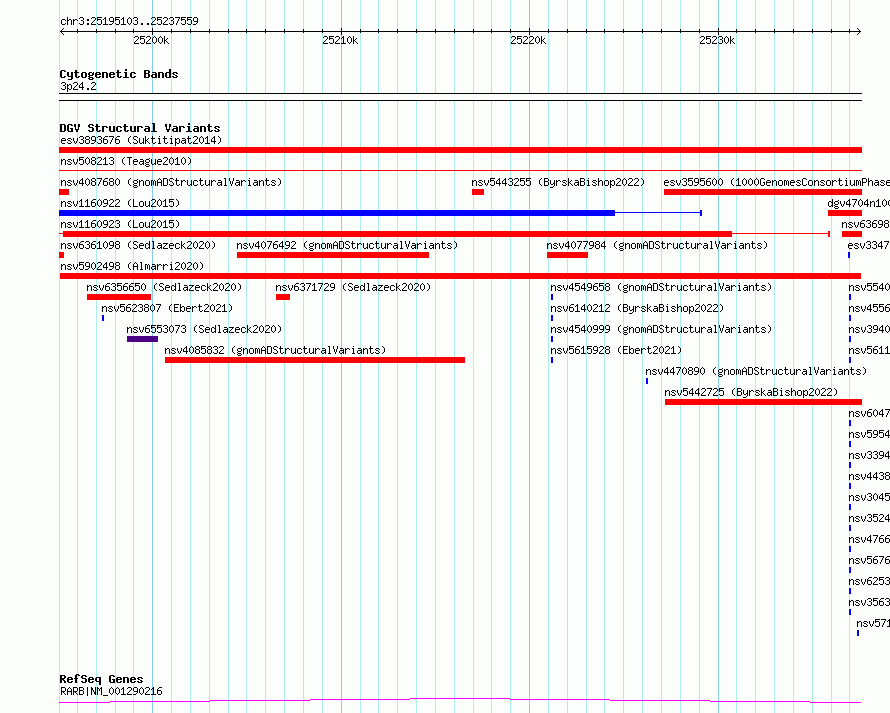Screen dimensions: 890x713
Task: Click the nsv5902498 (Almarri2020) label
Action: (132, 266)
